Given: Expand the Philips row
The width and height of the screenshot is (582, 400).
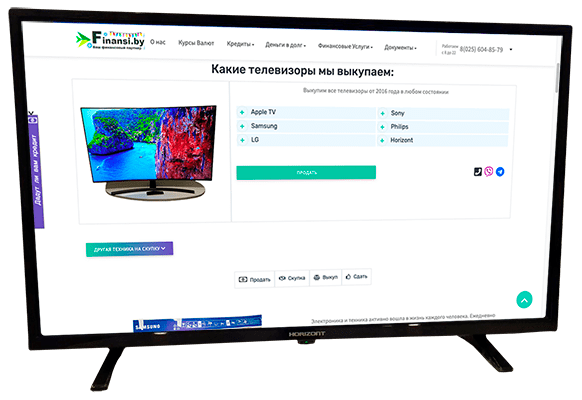Looking at the screenshot, I should click(x=443, y=127).
